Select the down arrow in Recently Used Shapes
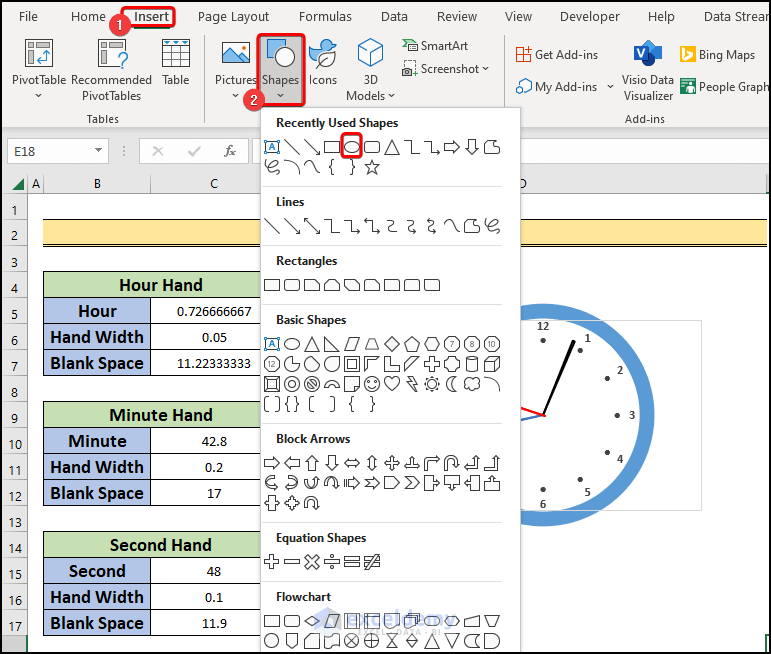771x654 pixels. click(x=472, y=147)
